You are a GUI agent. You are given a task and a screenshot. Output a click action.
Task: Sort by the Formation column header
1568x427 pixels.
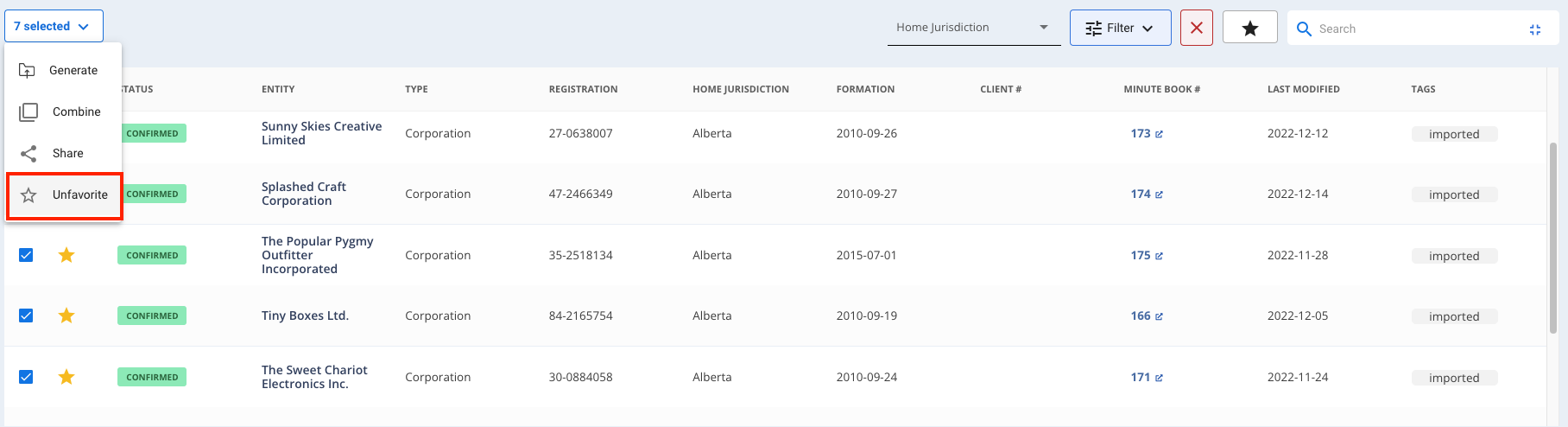(x=865, y=89)
